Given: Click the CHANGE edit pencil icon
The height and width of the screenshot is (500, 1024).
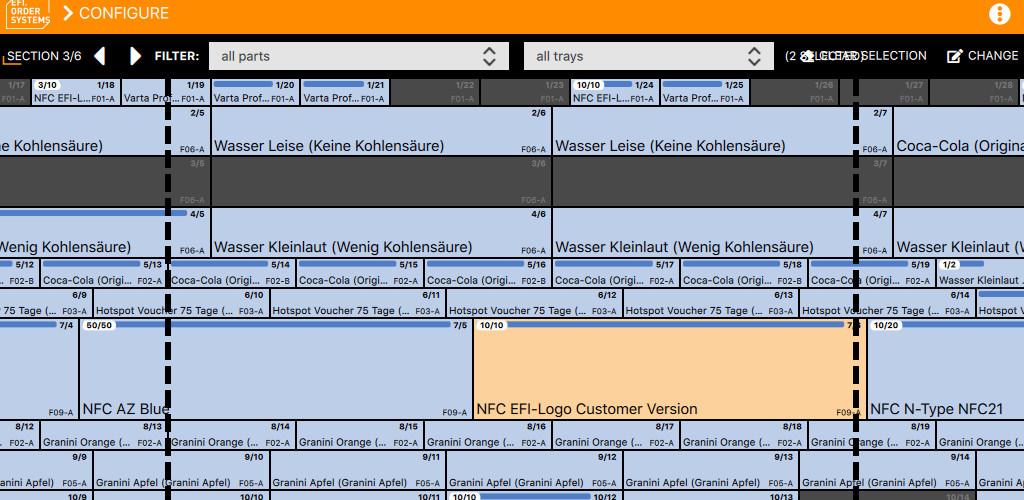Looking at the screenshot, I should pyautogui.click(x=954, y=56).
